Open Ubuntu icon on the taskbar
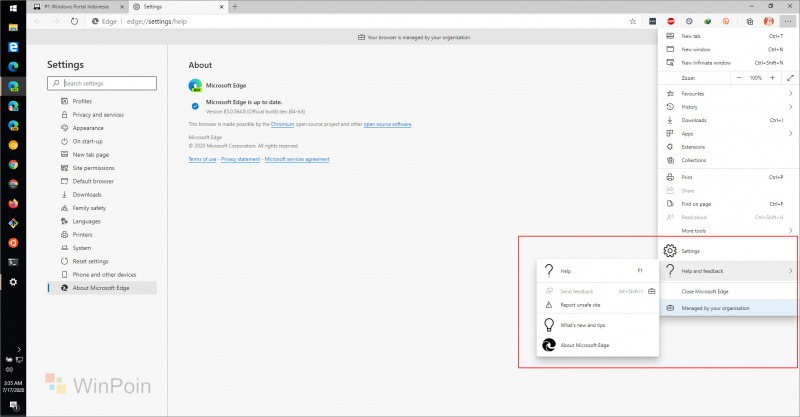This screenshot has height=417, width=800. pos(13,242)
